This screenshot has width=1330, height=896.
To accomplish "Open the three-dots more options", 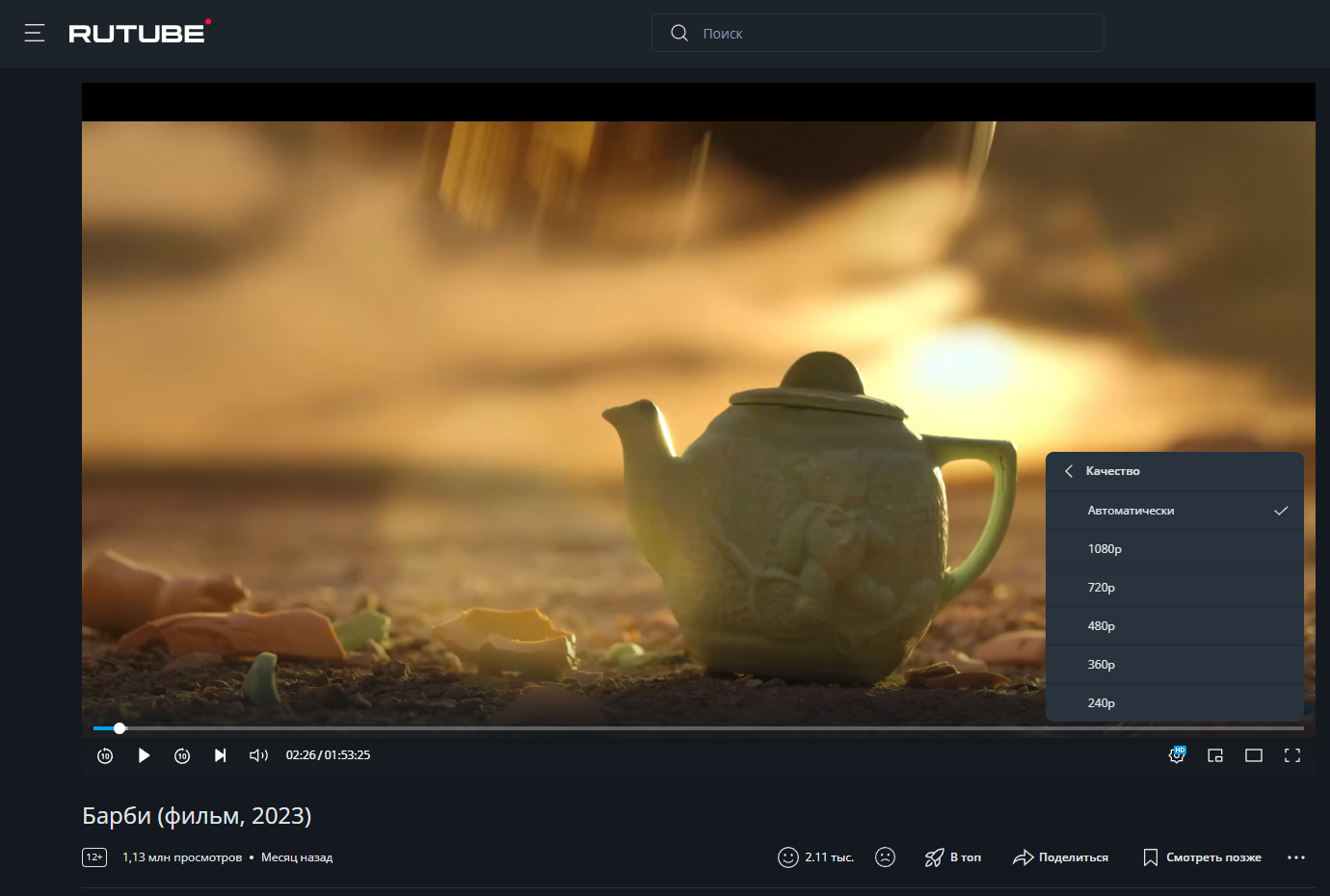I will coord(1296,857).
